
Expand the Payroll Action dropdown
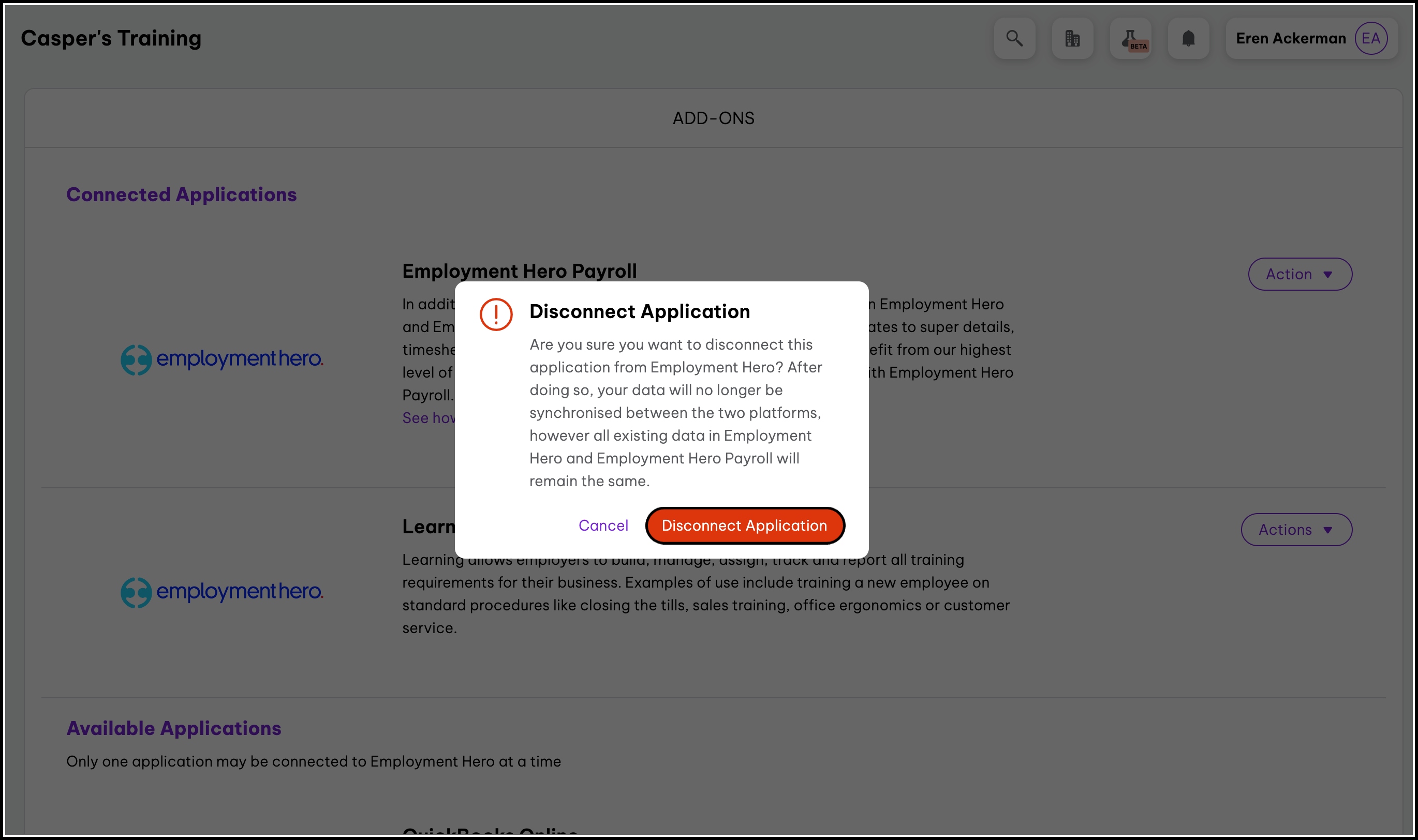click(1299, 274)
